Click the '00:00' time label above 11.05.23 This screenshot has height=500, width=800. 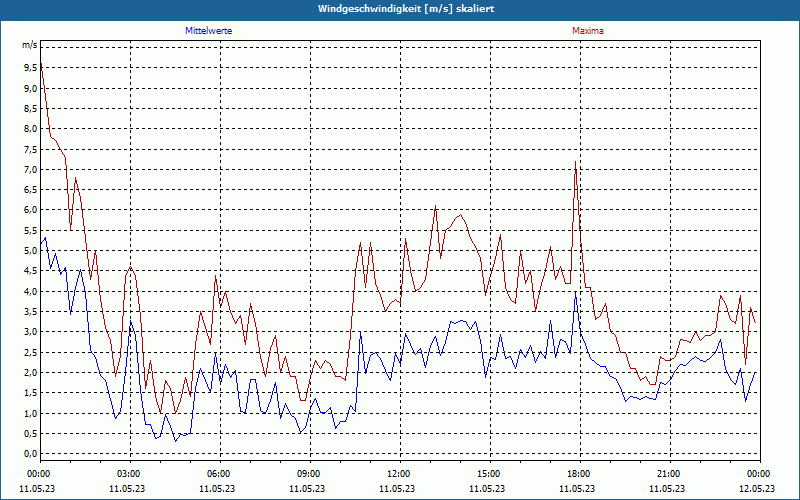coord(37,474)
